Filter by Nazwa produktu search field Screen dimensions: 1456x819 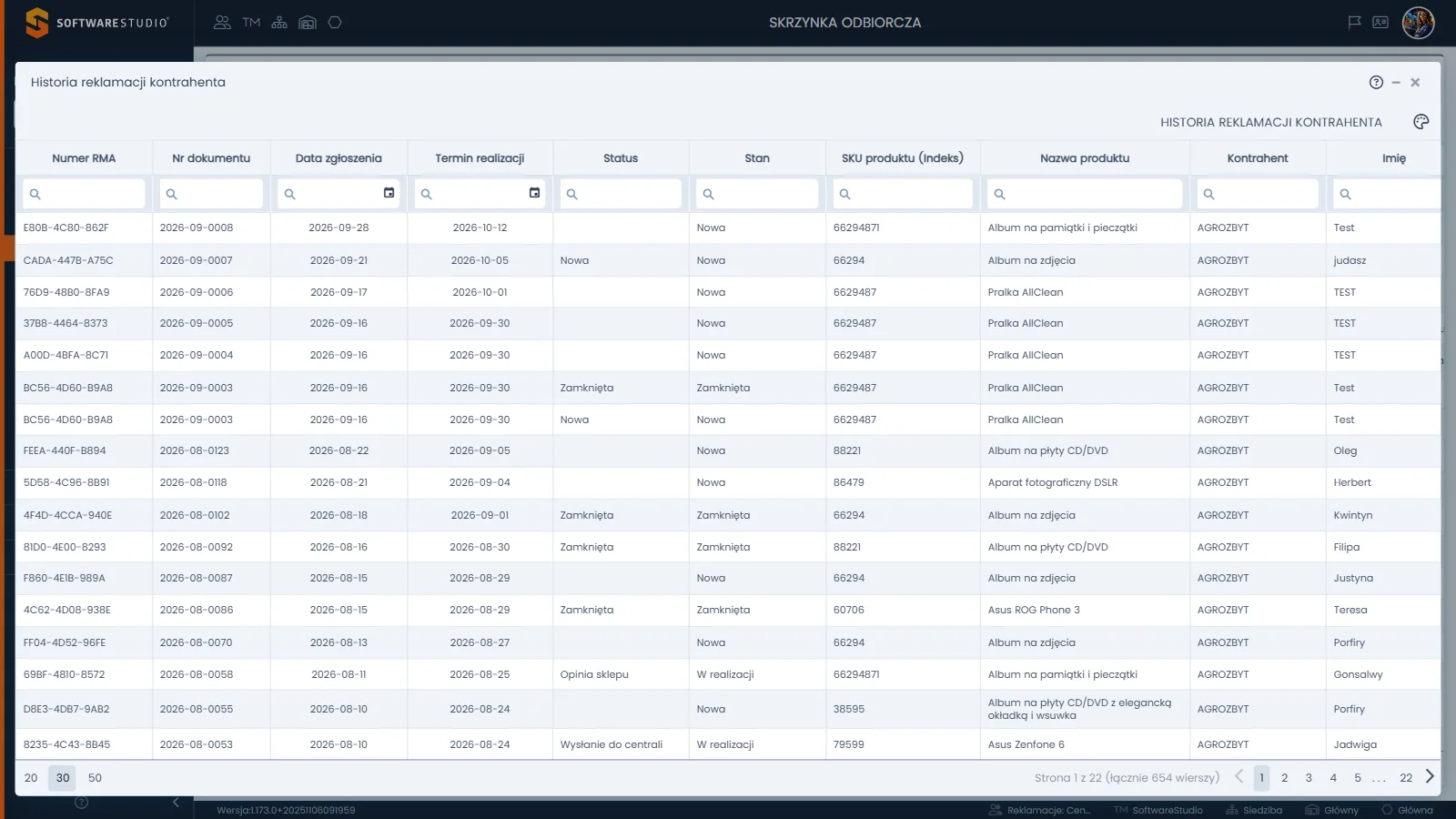pyautogui.click(x=1085, y=194)
